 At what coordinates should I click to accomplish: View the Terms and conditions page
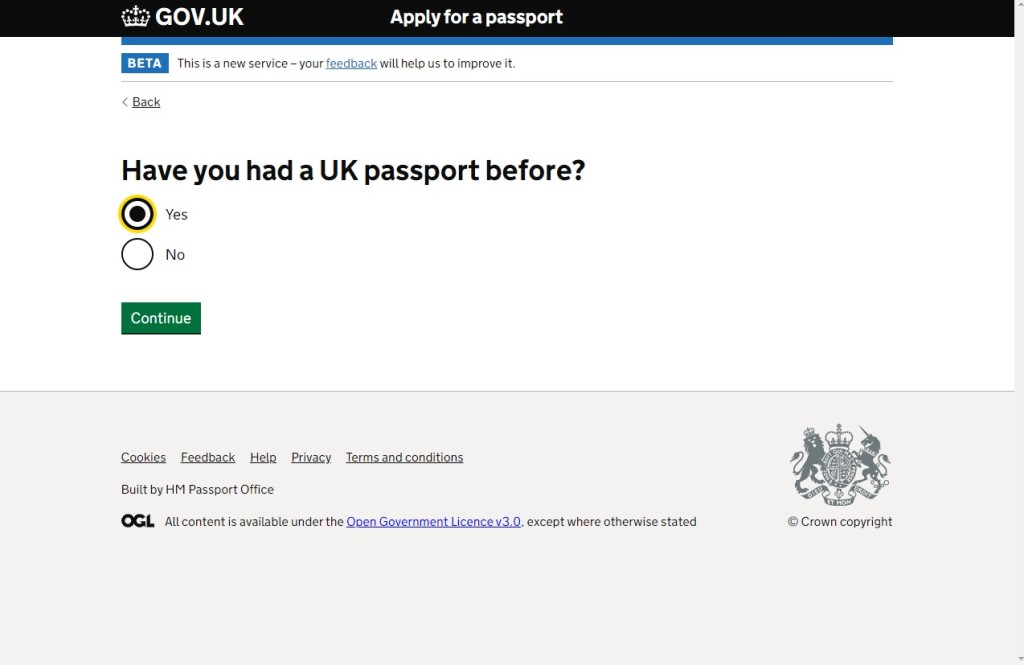point(404,457)
